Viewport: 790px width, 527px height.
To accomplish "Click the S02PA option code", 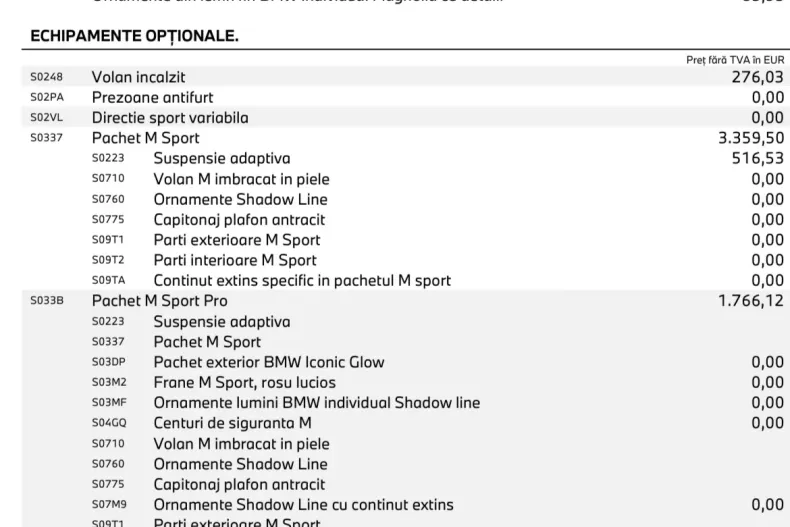I will click(x=47, y=97).
